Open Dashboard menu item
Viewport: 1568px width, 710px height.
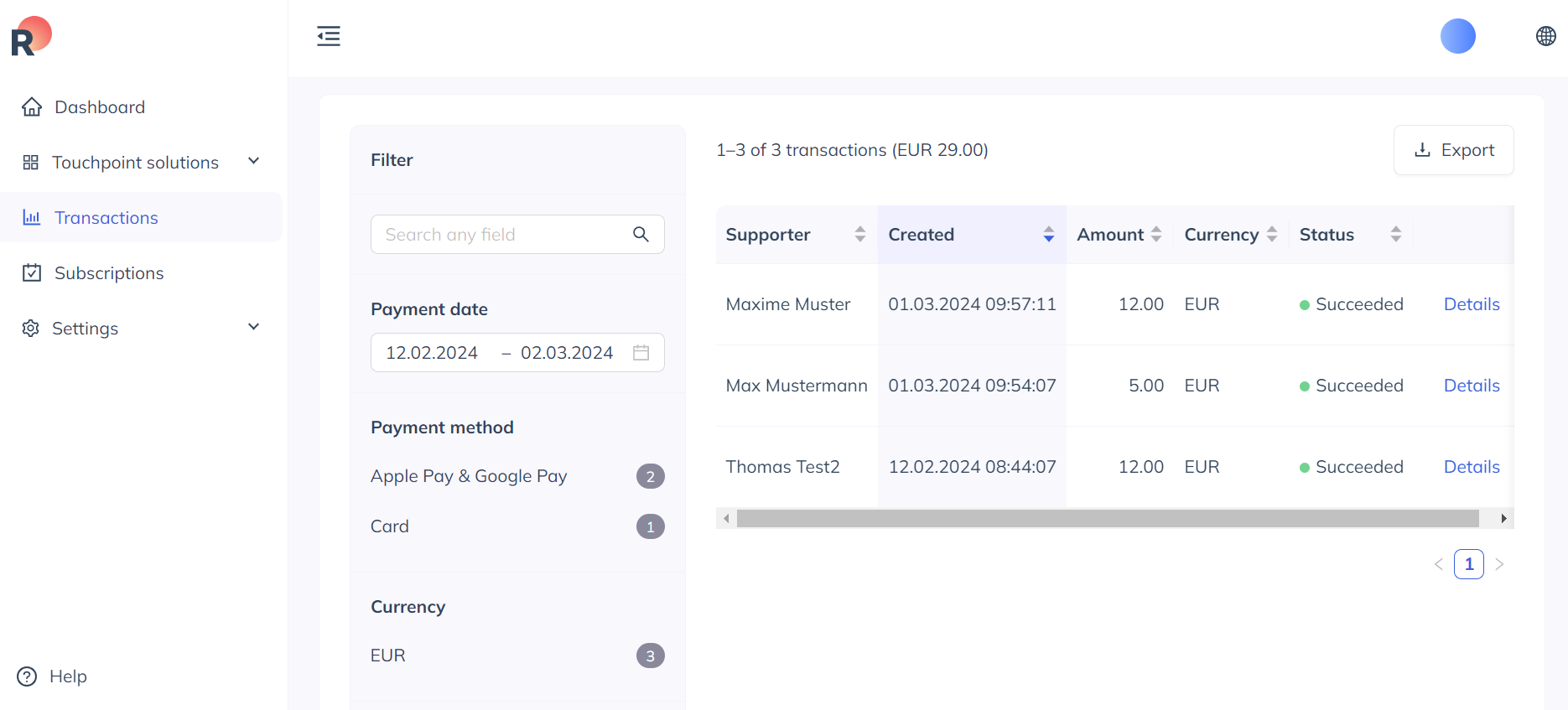141,107
